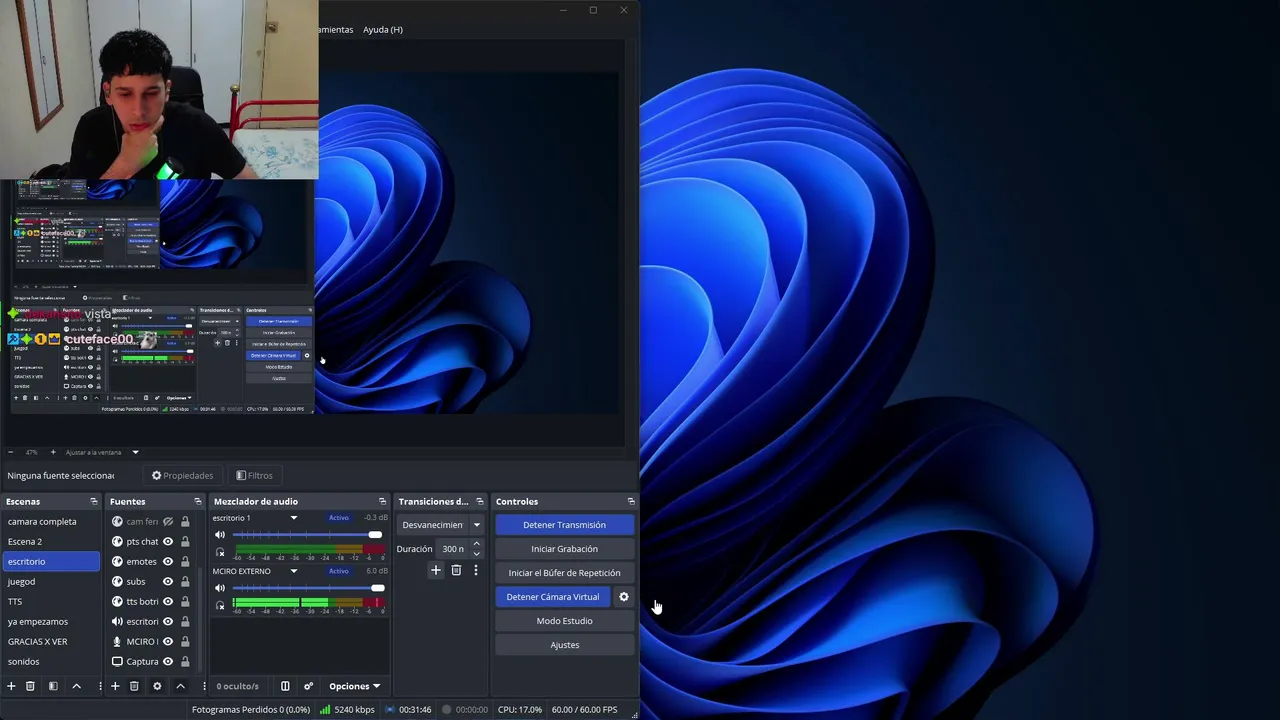Select the juegod scene
This screenshot has height=720, width=1280.
click(x=50, y=581)
